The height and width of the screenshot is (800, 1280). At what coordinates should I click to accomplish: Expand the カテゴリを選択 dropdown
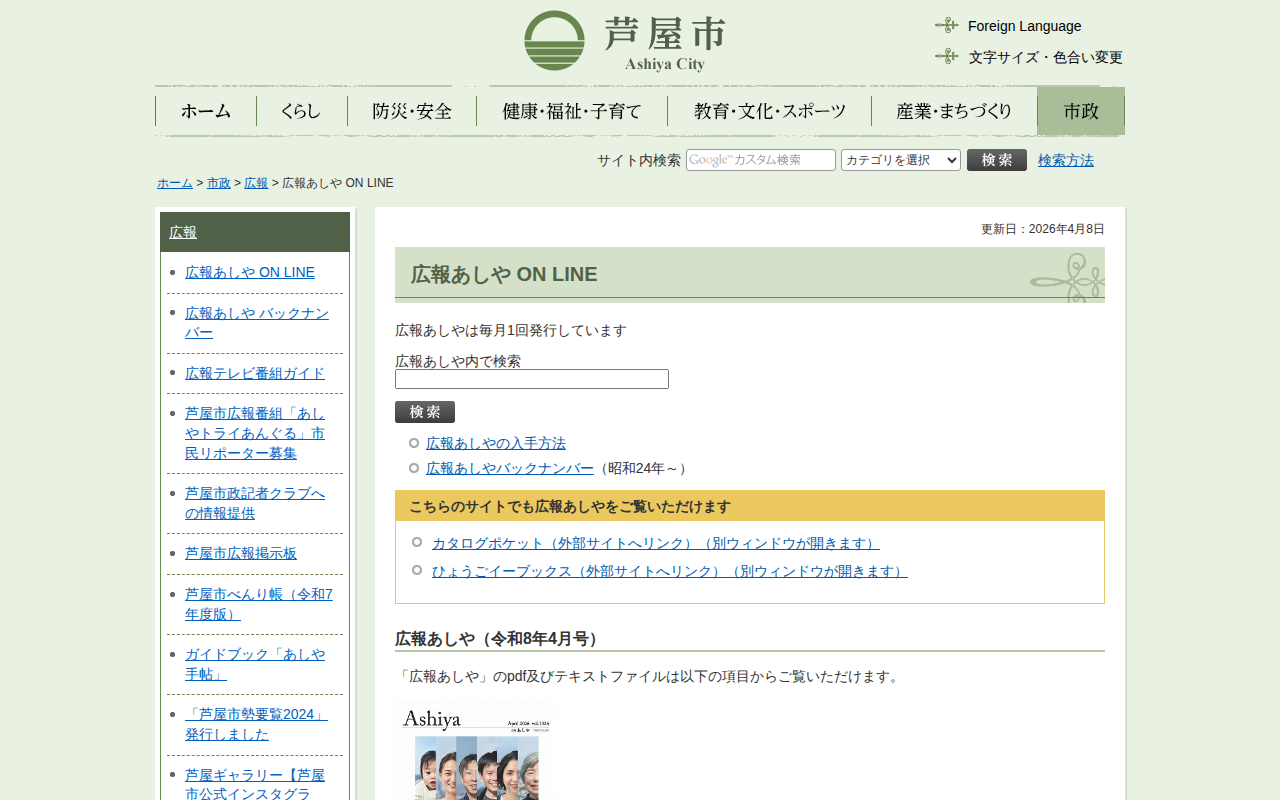[x=900, y=160]
